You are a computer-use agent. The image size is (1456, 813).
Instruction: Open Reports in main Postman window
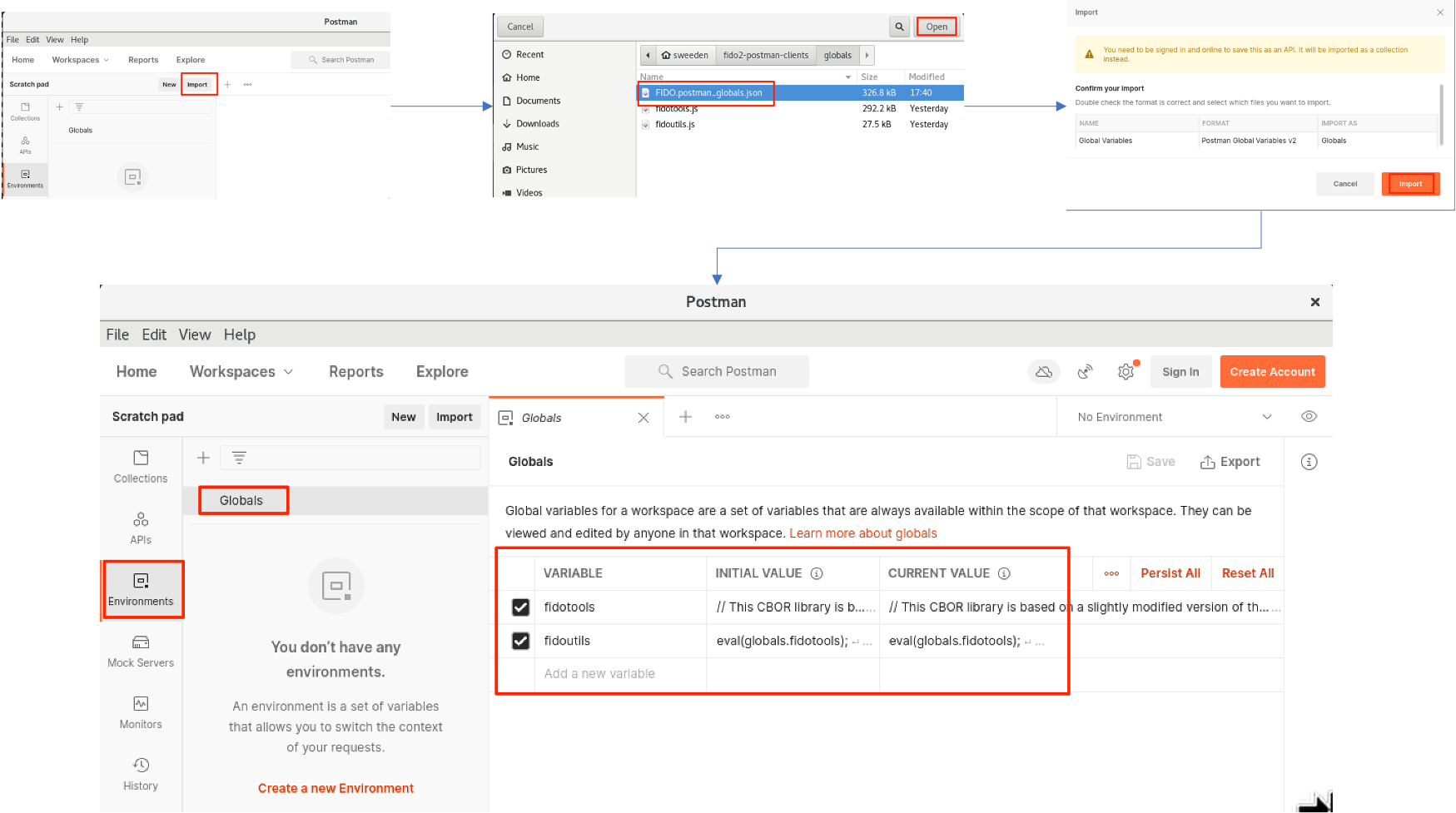[356, 372]
